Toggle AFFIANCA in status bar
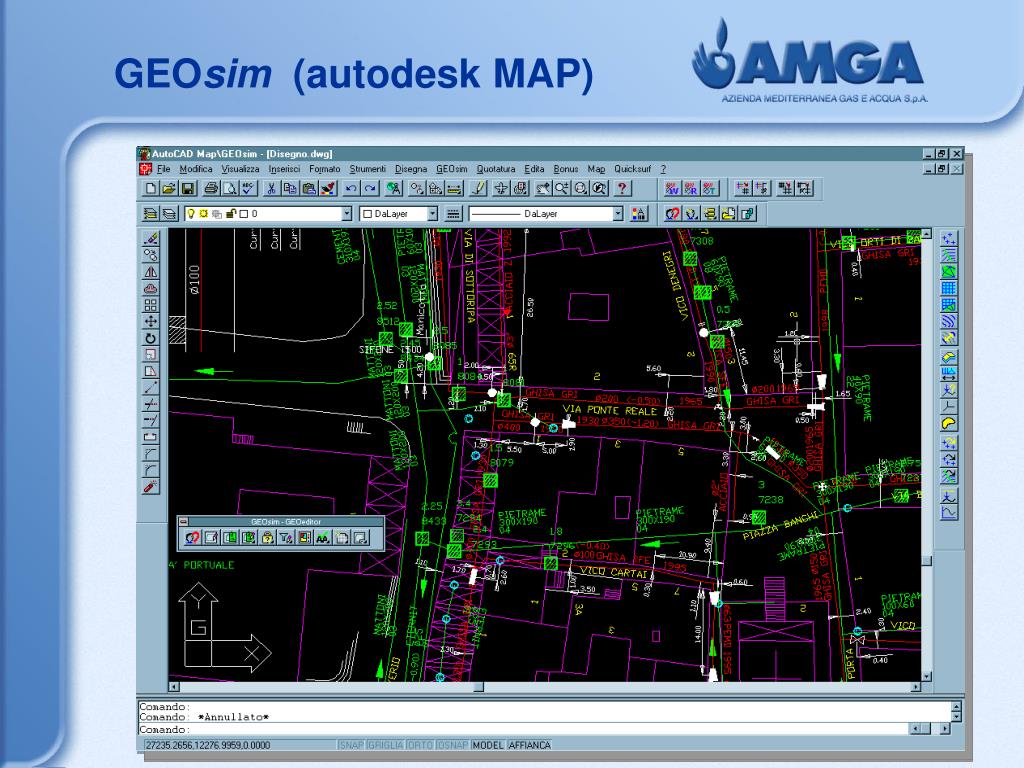The height and width of the screenshot is (768, 1024). [530, 745]
